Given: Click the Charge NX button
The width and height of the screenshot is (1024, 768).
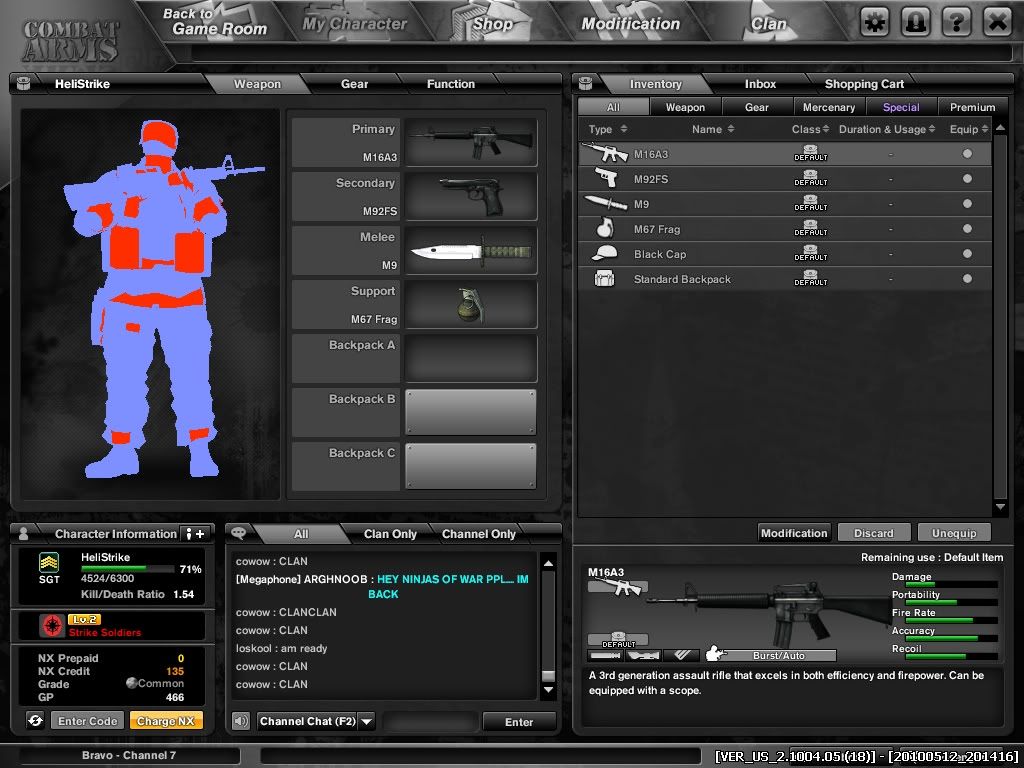Looking at the screenshot, I should [166, 721].
